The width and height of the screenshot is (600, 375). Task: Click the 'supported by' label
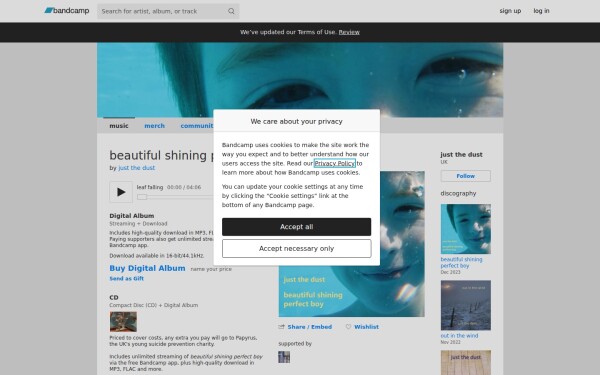point(295,344)
